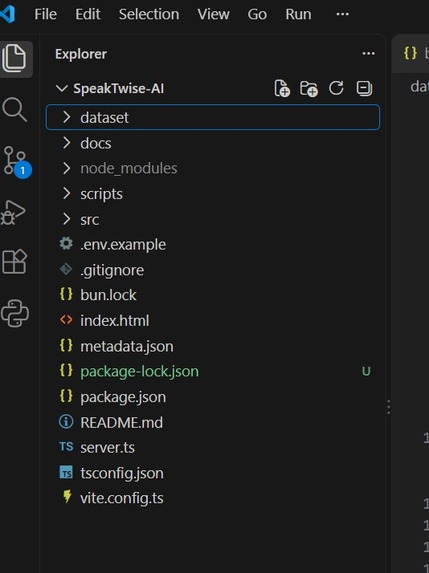Open Run and Debug view
The image size is (429, 573).
[14, 212]
